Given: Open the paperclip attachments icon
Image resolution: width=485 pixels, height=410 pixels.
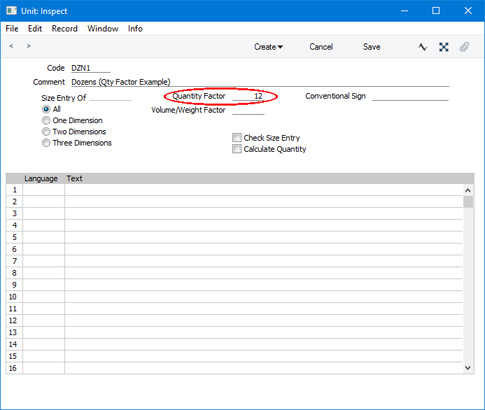Looking at the screenshot, I should point(464,47).
